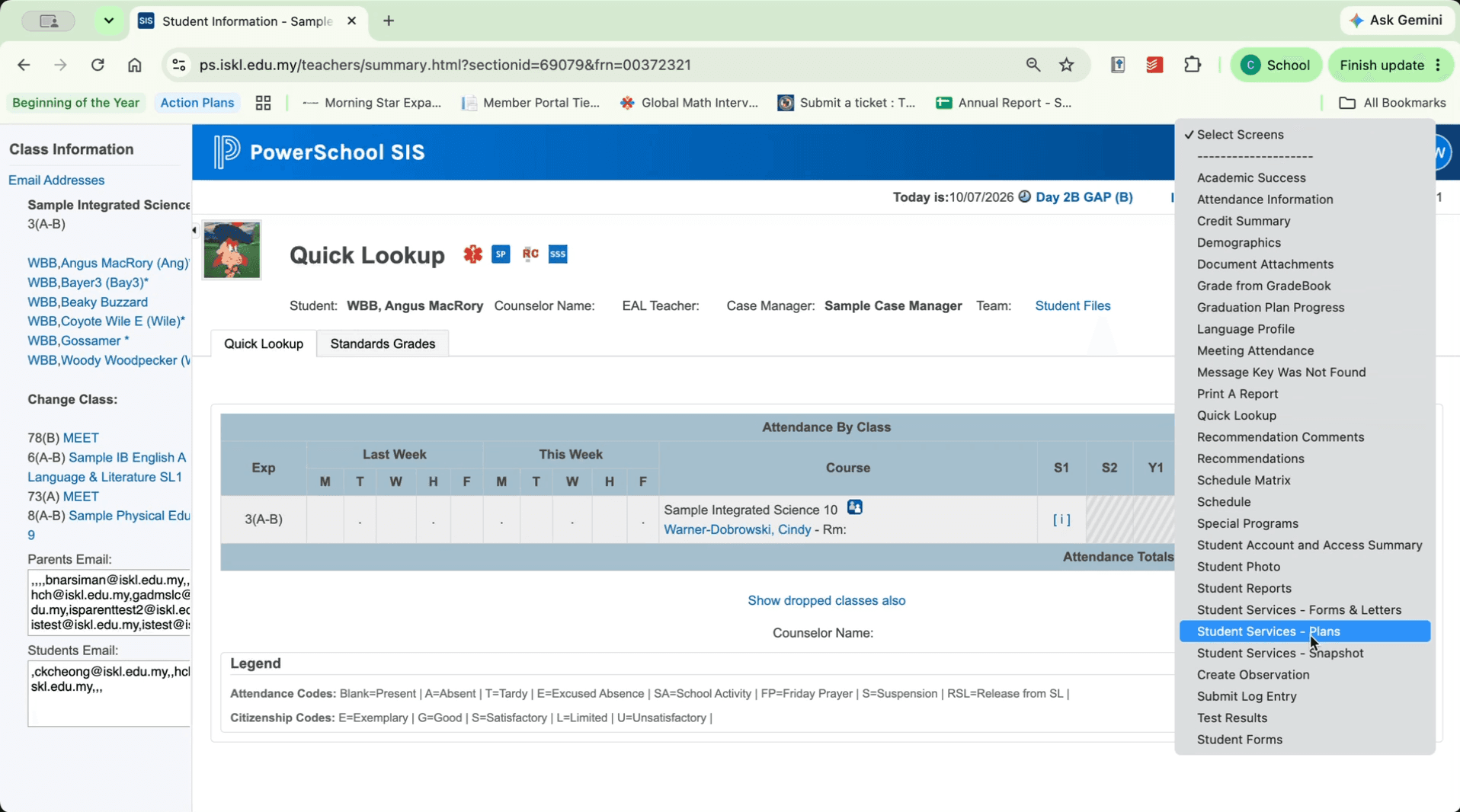
Task: Expand the tab search dropdown chevron
Action: (108, 21)
